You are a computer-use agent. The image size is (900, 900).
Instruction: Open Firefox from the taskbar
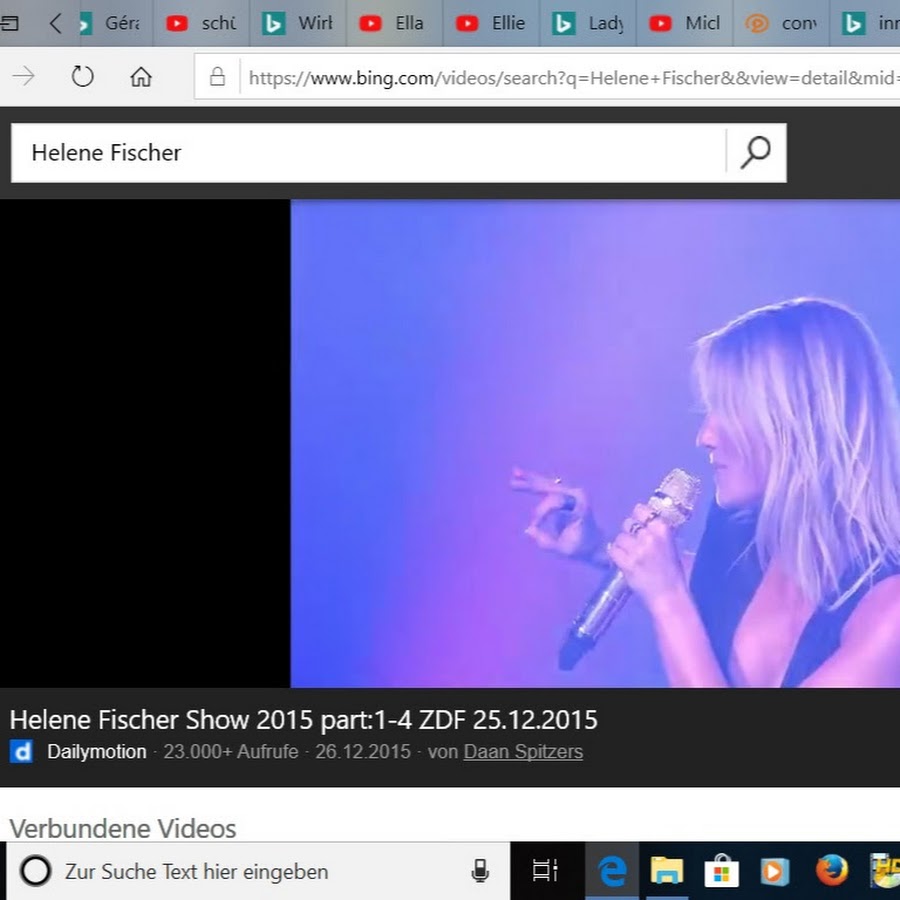click(x=831, y=871)
